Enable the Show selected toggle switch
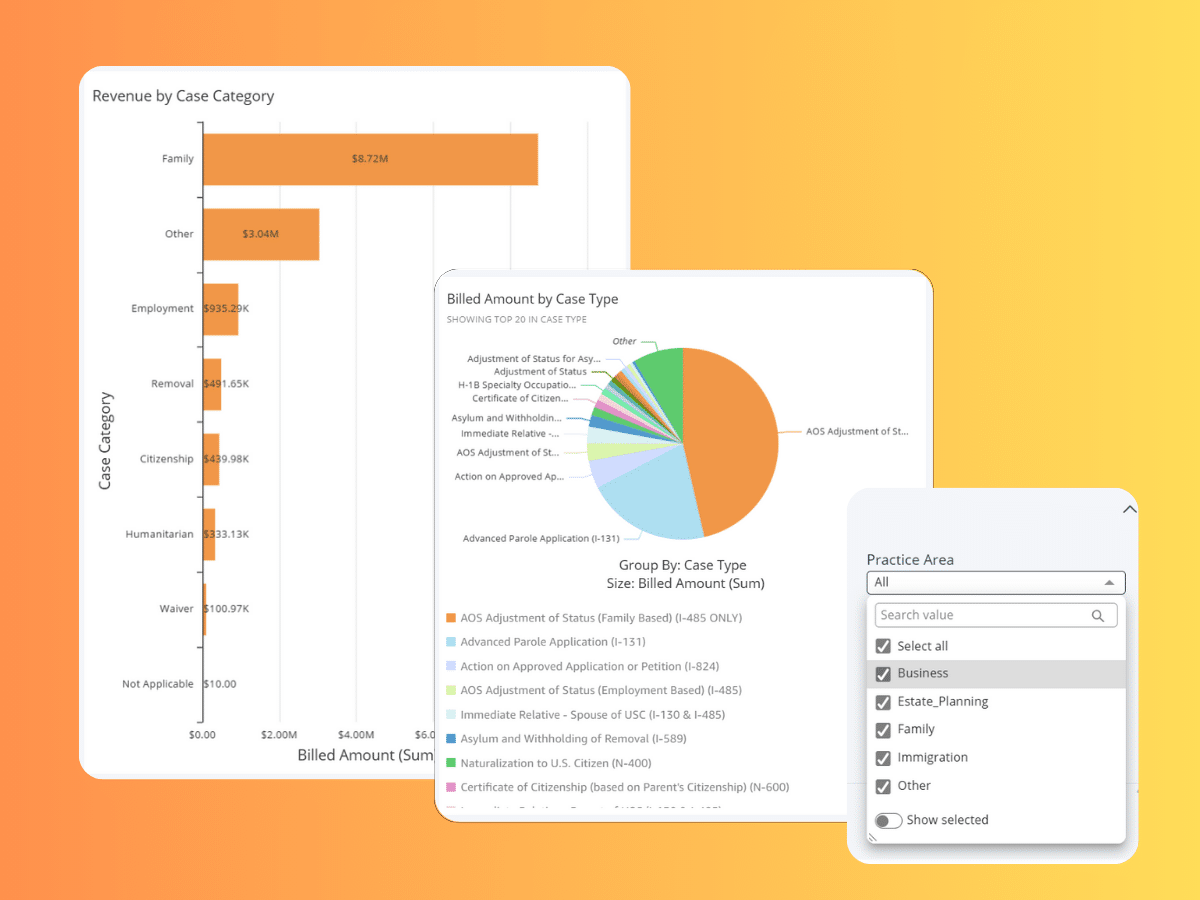 pyautogui.click(x=888, y=820)
